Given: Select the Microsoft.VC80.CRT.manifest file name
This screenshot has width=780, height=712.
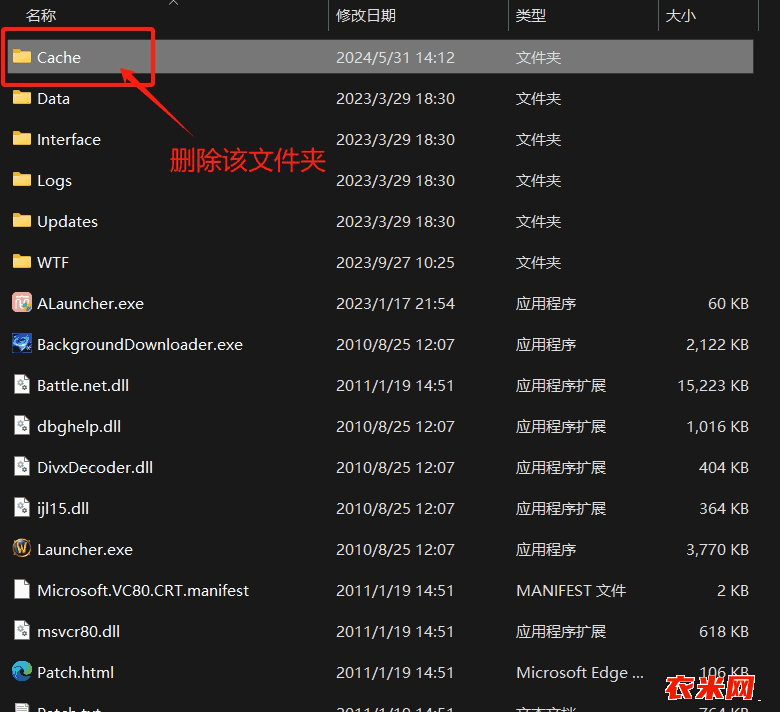Looking at the screenshot, I should point(143,590).
